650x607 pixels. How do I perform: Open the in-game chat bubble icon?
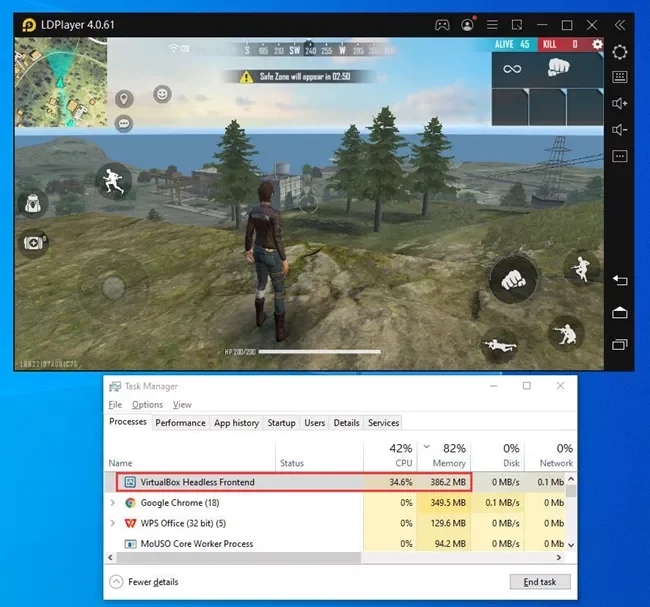point(124,124)
